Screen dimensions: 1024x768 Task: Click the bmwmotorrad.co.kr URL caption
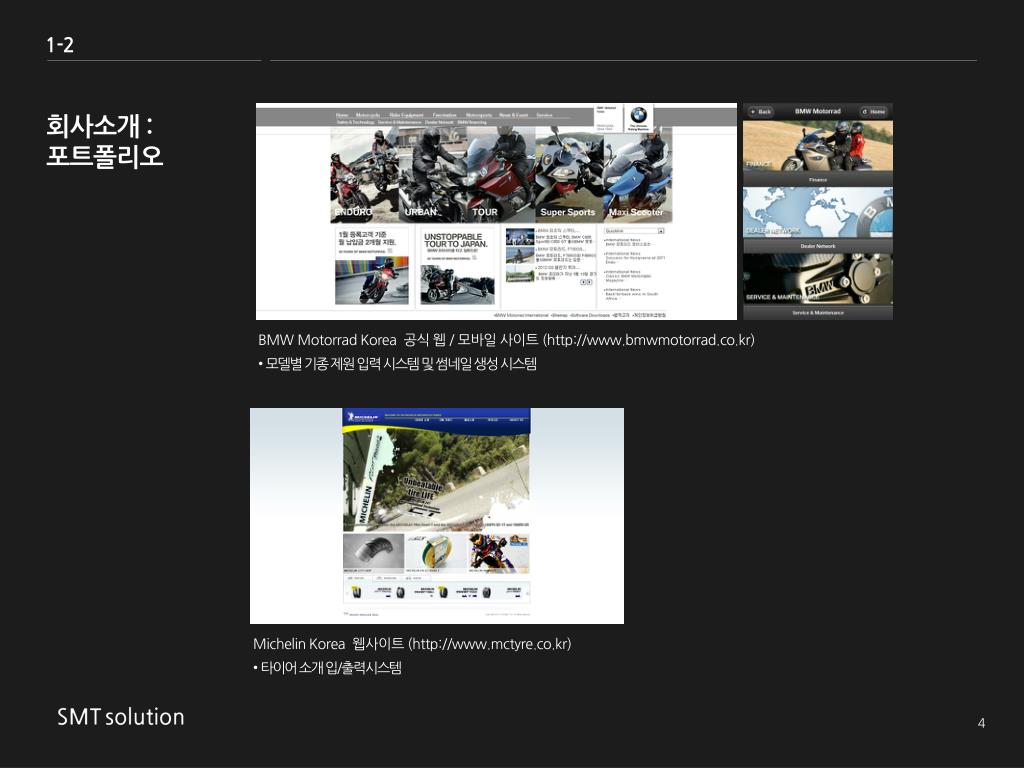coord(649,340)
